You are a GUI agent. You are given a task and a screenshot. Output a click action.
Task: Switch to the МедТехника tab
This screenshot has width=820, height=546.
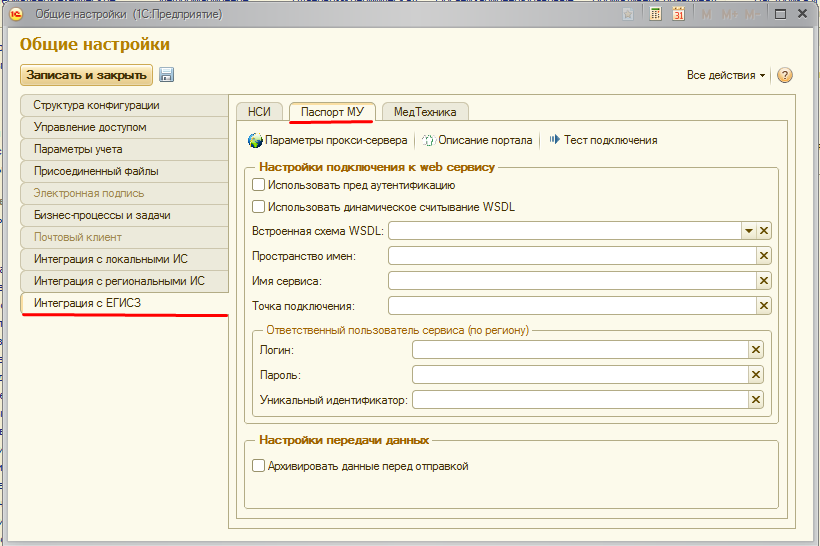[425, 112]
